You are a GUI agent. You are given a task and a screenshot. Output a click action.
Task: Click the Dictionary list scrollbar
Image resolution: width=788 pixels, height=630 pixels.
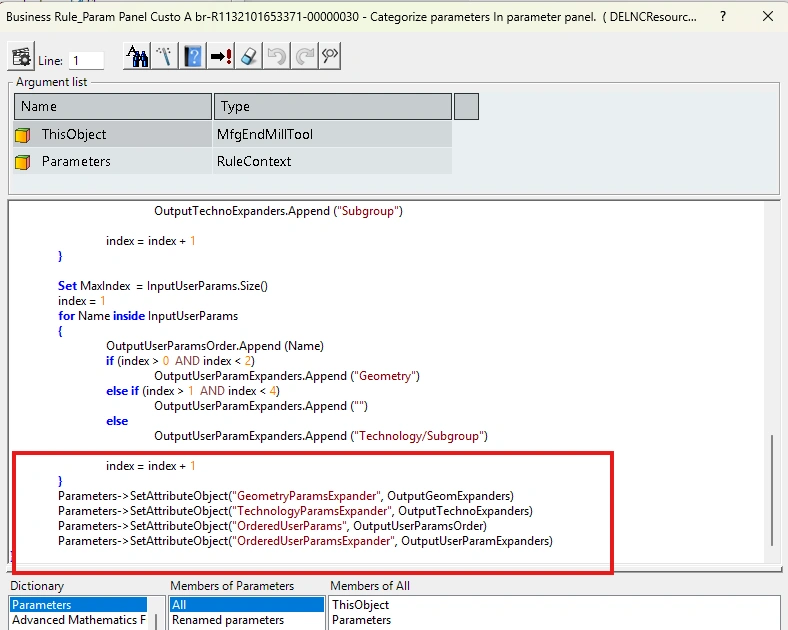click(155, 621)
